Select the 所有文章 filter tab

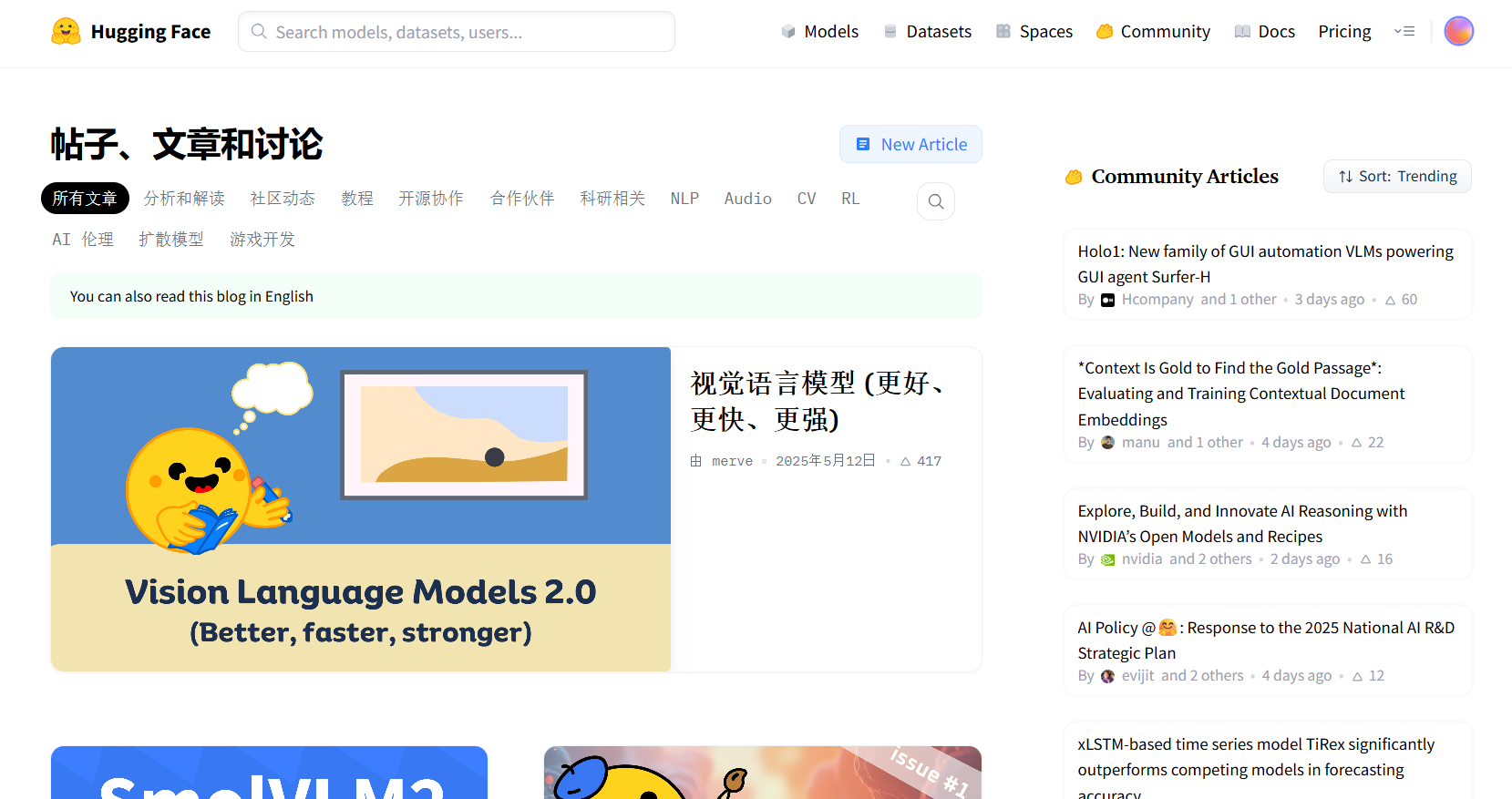point(85,199)
